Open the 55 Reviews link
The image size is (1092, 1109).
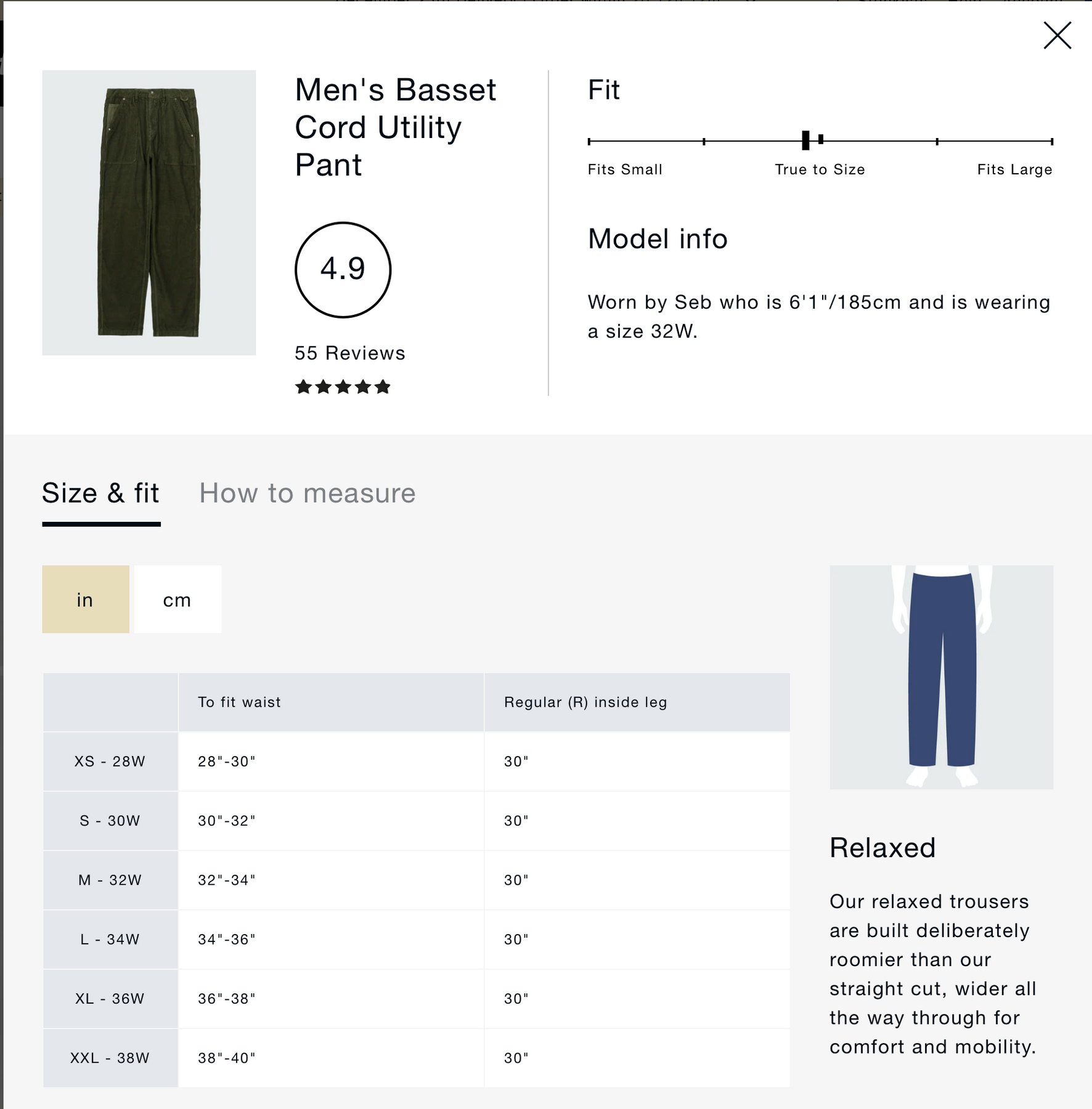point(349,353)
